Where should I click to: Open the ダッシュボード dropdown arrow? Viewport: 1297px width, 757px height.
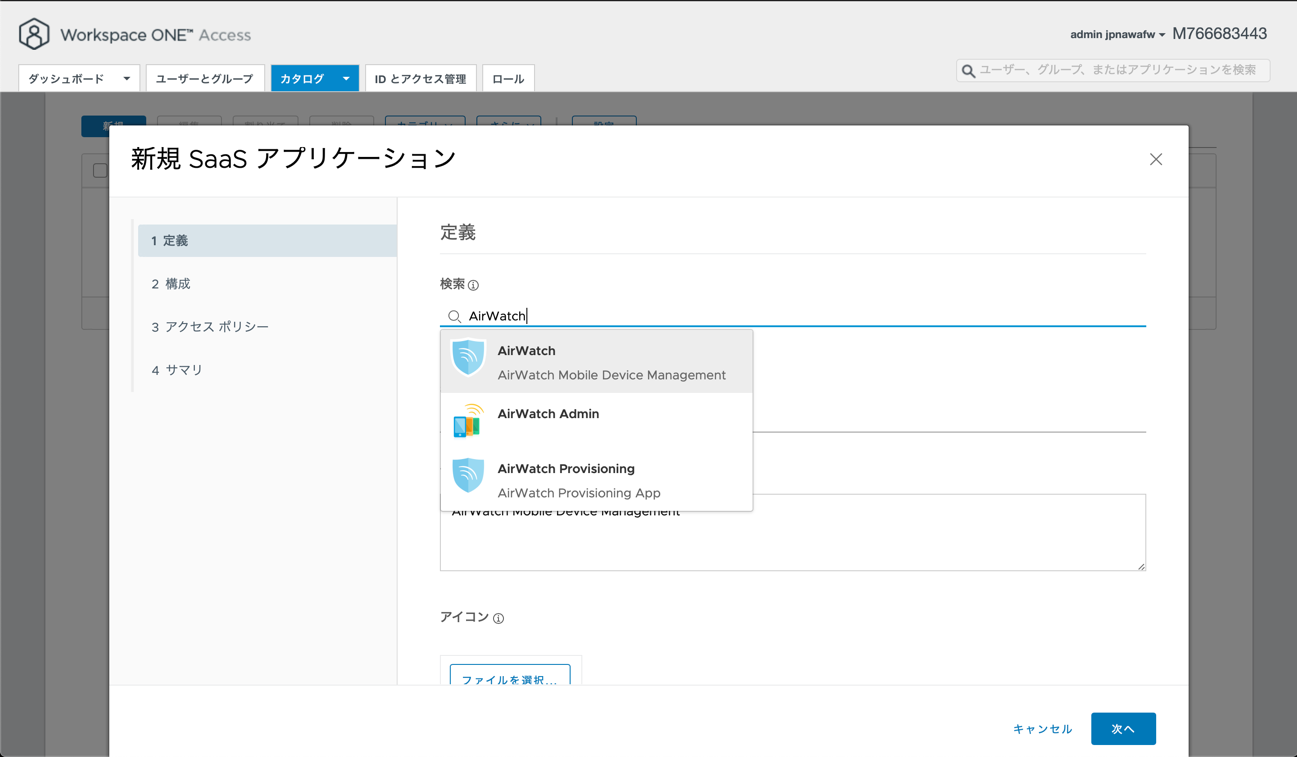click(126, 78)
